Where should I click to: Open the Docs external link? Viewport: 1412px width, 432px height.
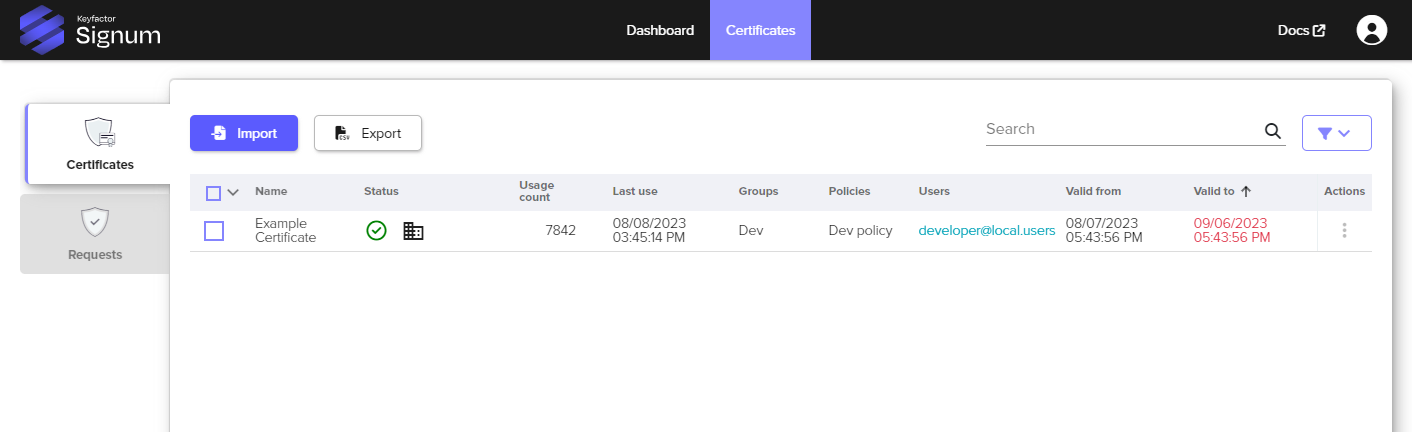tap(1301, 30)
